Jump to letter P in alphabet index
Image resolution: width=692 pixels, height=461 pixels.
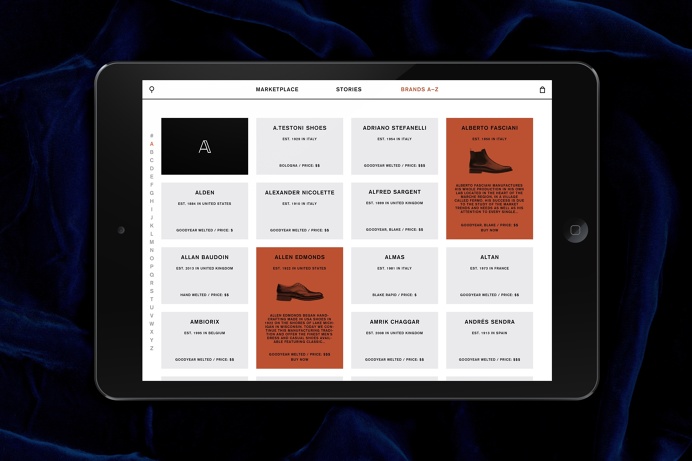(x=151, y=266)
